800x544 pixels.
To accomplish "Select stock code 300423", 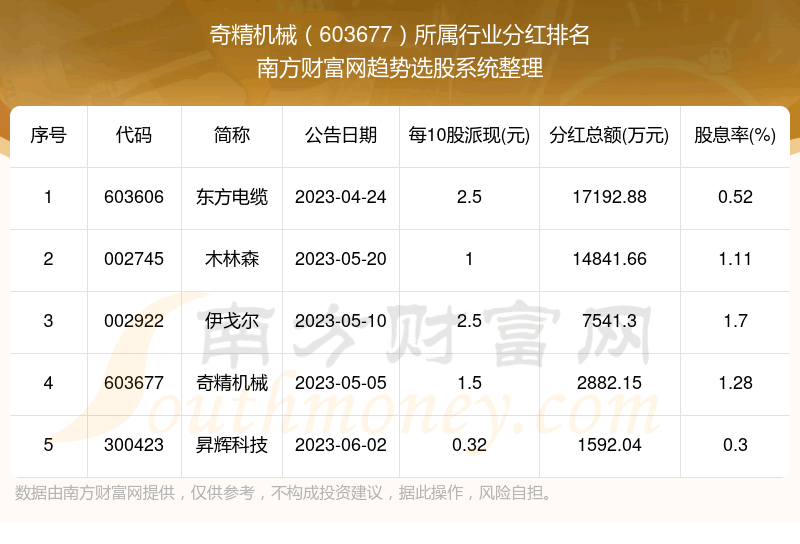I will (134, 445).
